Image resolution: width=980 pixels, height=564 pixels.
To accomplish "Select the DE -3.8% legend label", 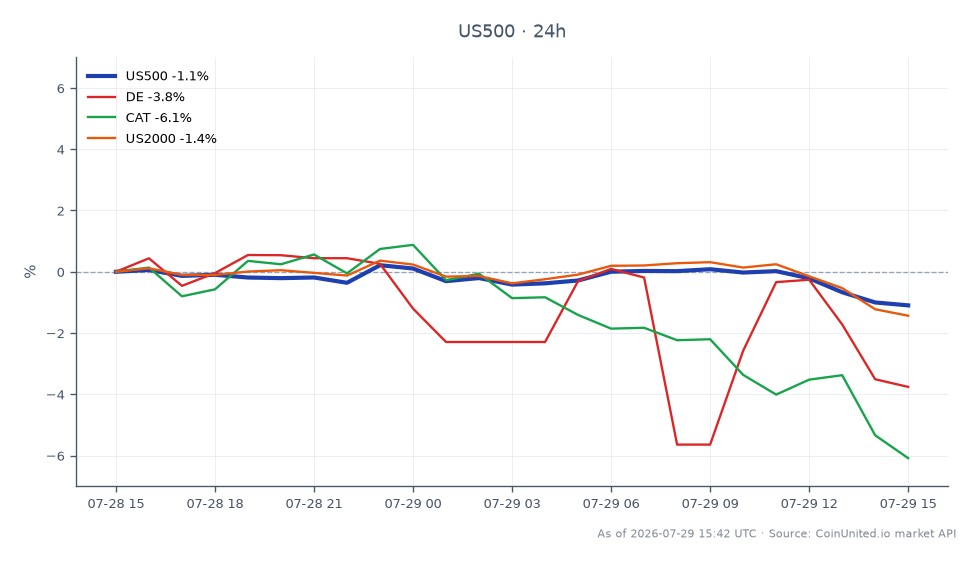I will pyautogui.click(x=155, y=97).
